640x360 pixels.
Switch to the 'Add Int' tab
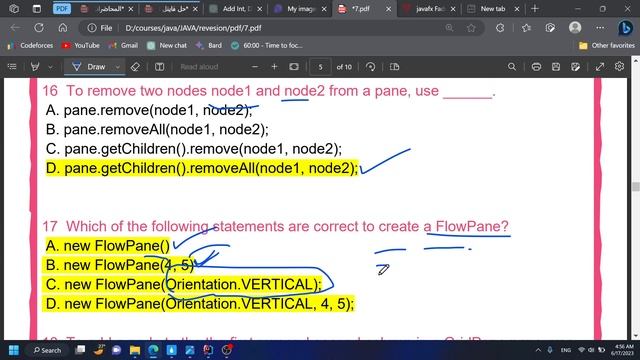pyautogui.click(x=236, y=9)
